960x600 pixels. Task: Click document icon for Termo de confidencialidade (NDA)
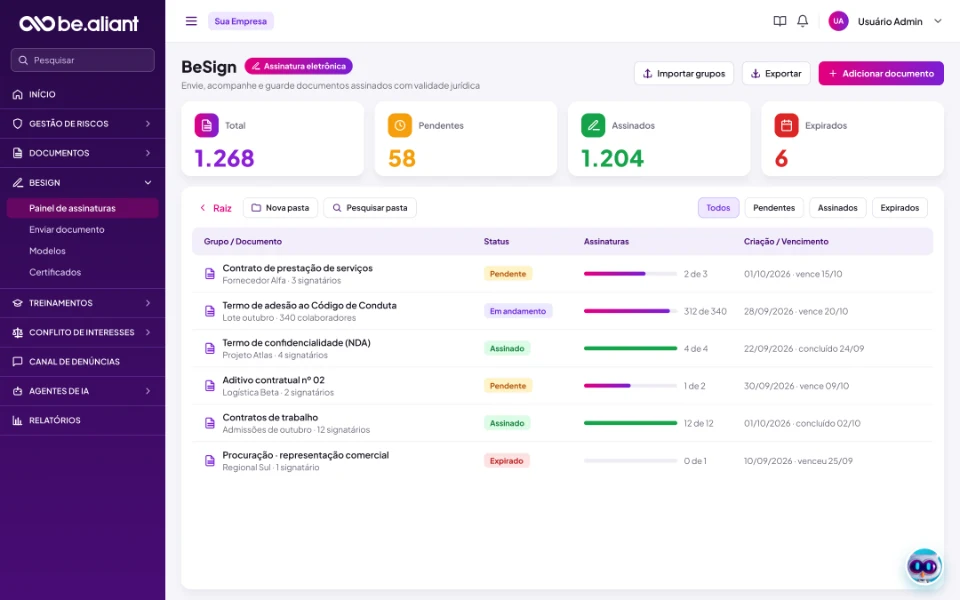coord(209,348)
